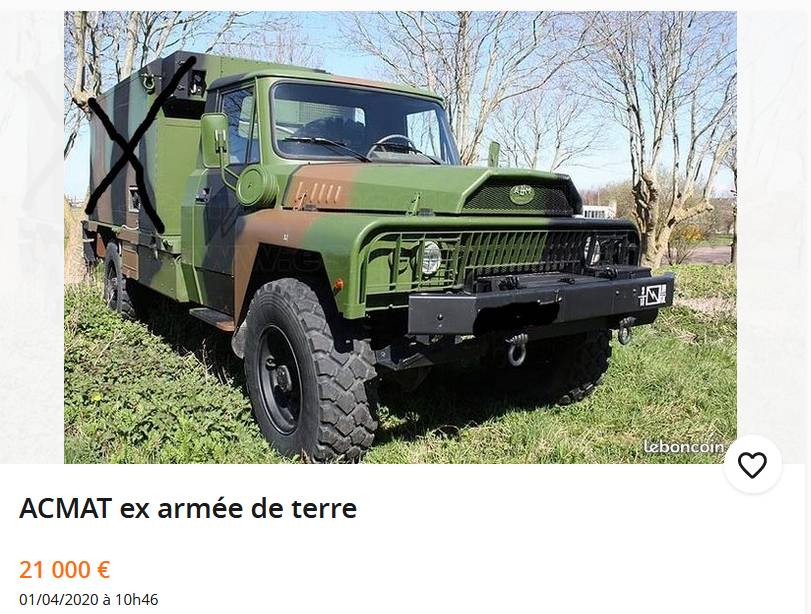Screen dimensions: 811x614
Task: Click the round green canister beside the hood
Action: pyautogui.click(x=257, y=186)
